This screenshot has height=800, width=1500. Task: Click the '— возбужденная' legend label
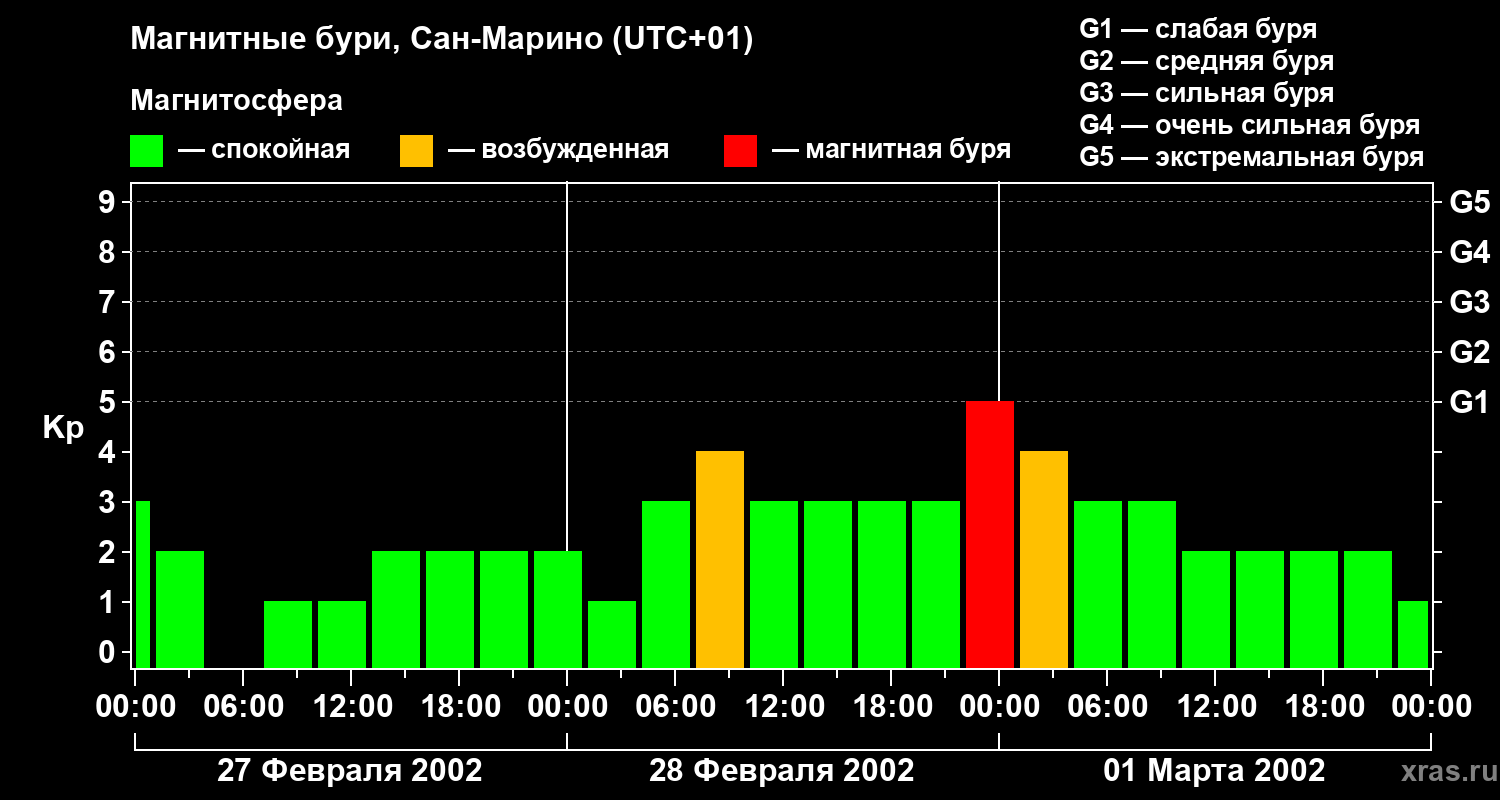558,150
